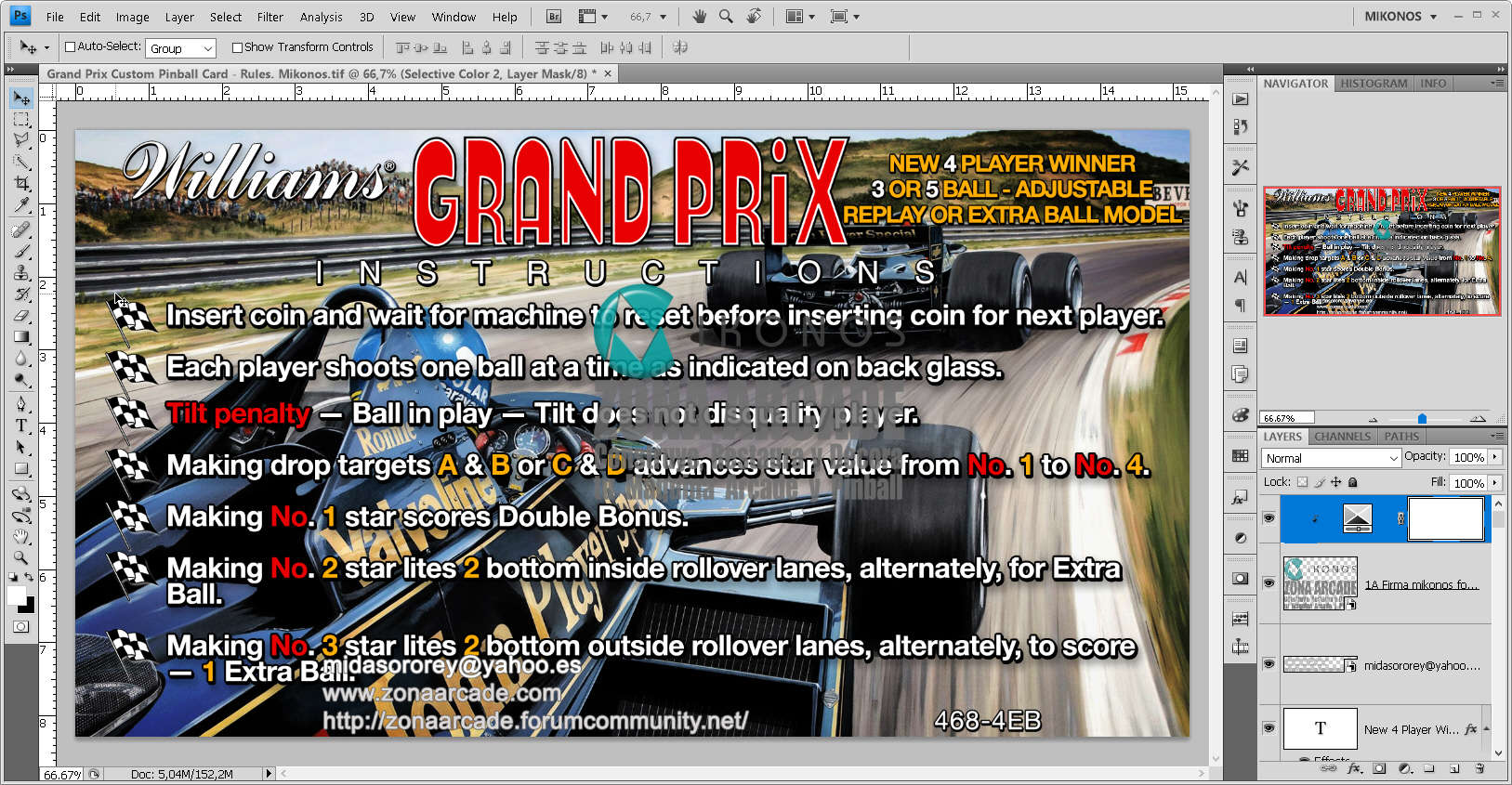Image resolution: width=1512 pixels, height=785 pixels.
Task: Open the Opacity slider arrow
Action: (x=1494, y=456)
